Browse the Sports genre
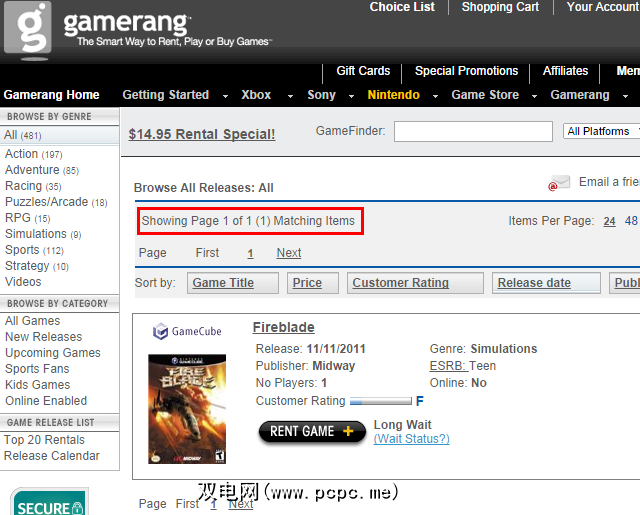Image resolution: width=640 pixels, height=515 pixels. (x=34, y=250)
